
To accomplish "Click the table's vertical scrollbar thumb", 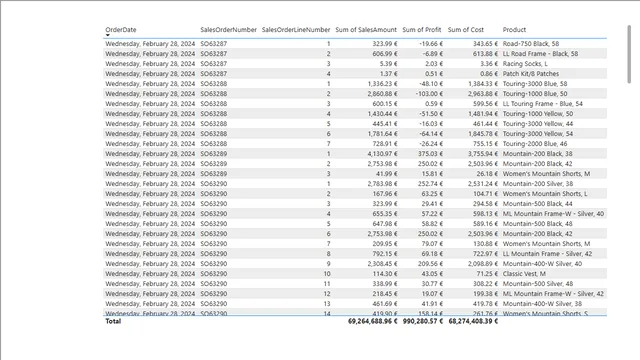I will click(629, 54).
